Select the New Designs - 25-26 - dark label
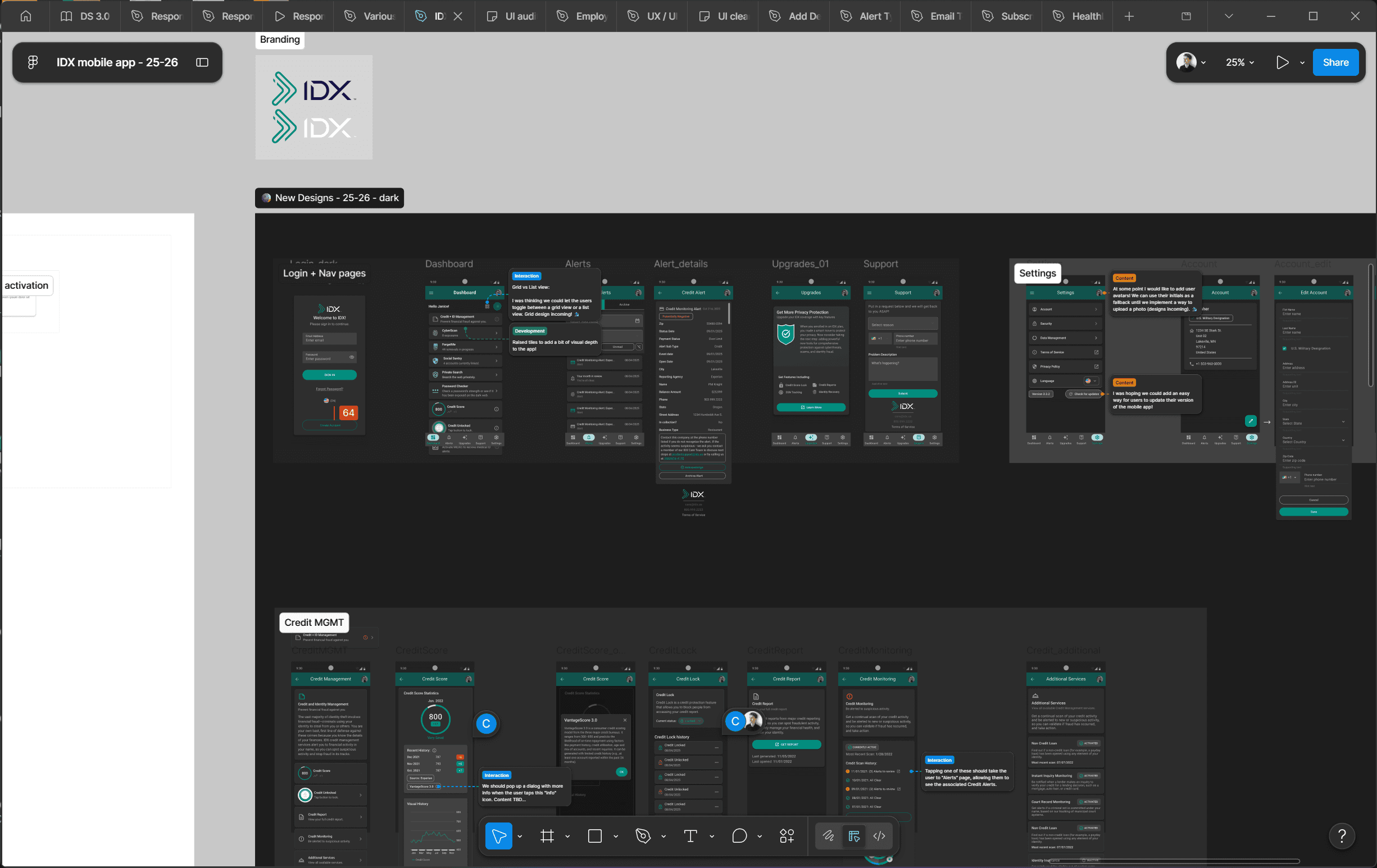 pos(329,198)
